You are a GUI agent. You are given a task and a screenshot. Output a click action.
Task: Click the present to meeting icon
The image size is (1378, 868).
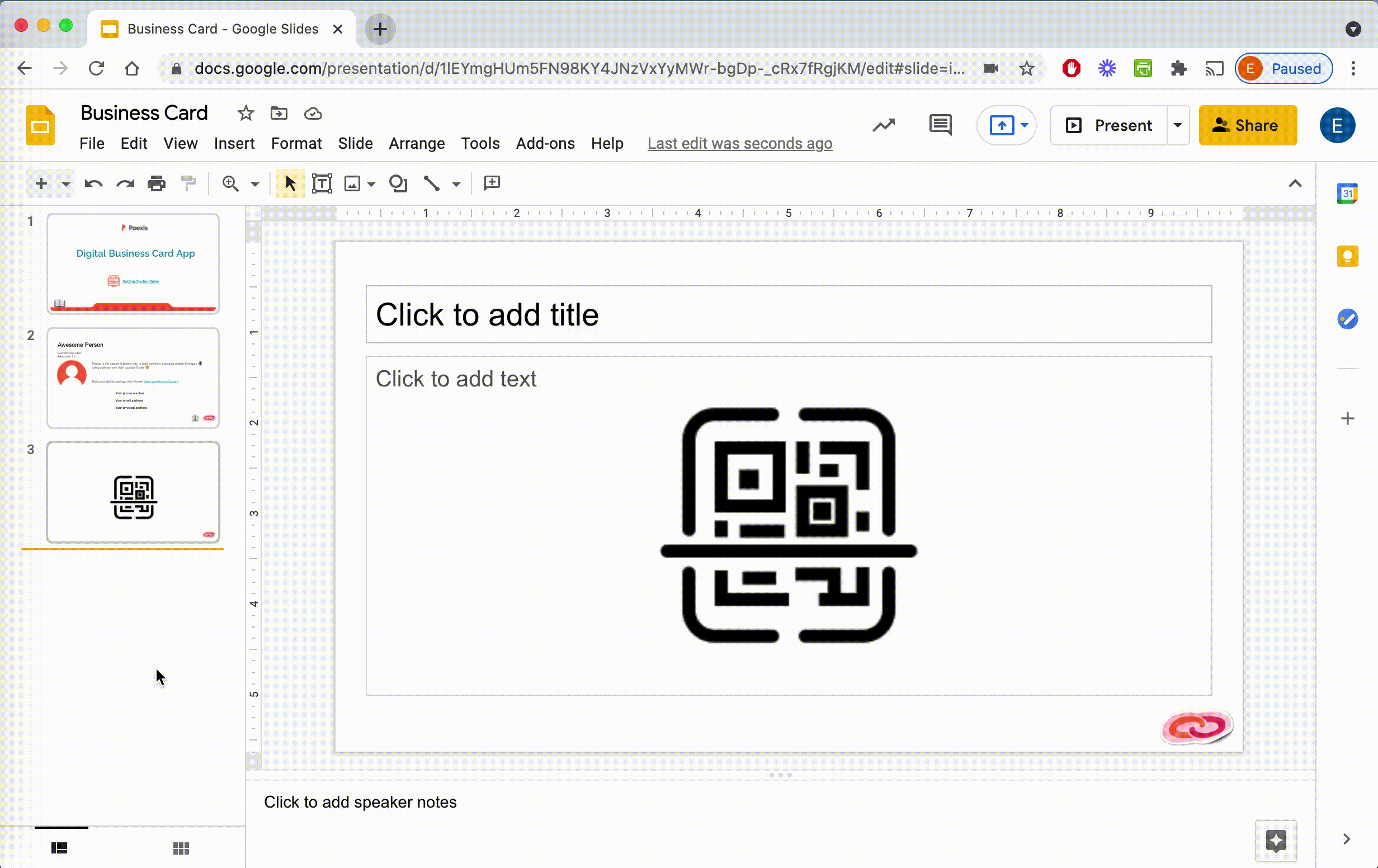pos(1002,125)
